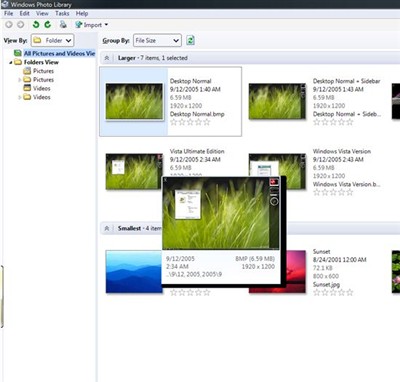Expand the second Videos folder arrow
This screenshot has width=400, height=382.
[20, 97]
